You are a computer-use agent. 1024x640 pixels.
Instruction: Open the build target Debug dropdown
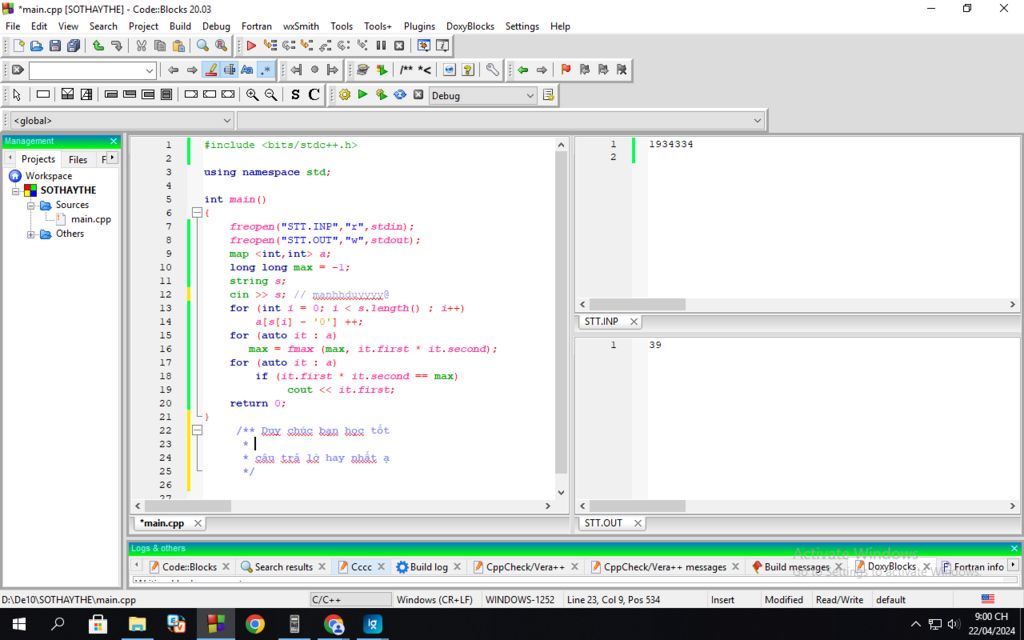pos(483,95)
